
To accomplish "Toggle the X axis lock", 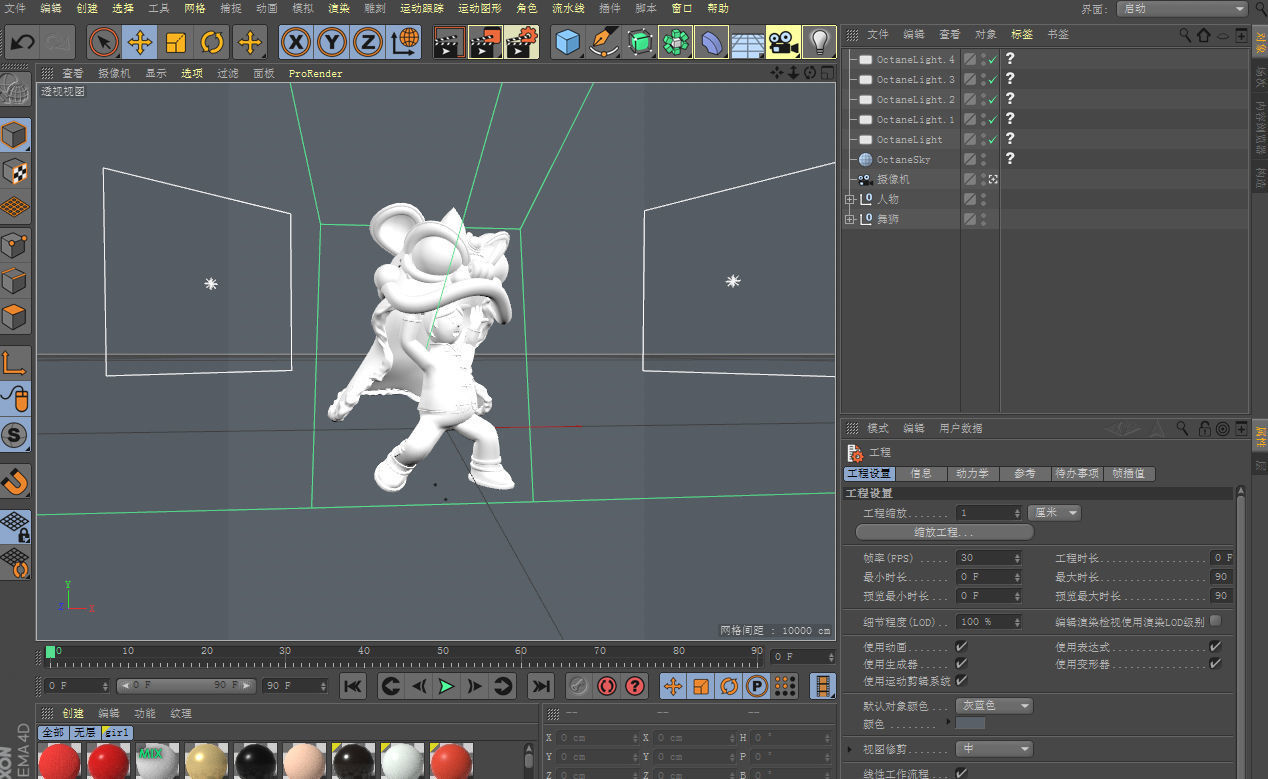I will pos(295,43).
